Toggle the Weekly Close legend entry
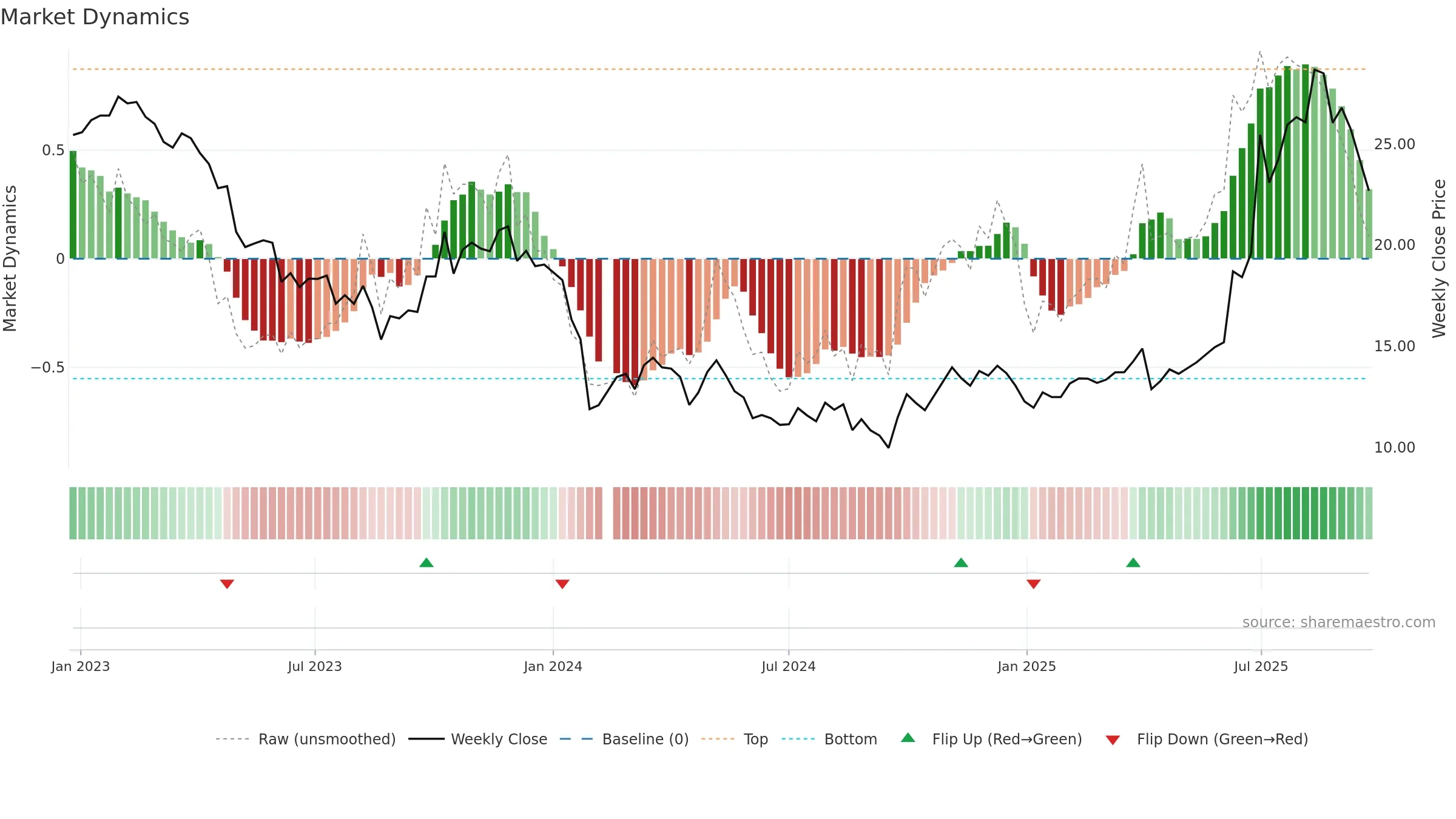This screenshot has width=1456, height=819. pos(478,739)
